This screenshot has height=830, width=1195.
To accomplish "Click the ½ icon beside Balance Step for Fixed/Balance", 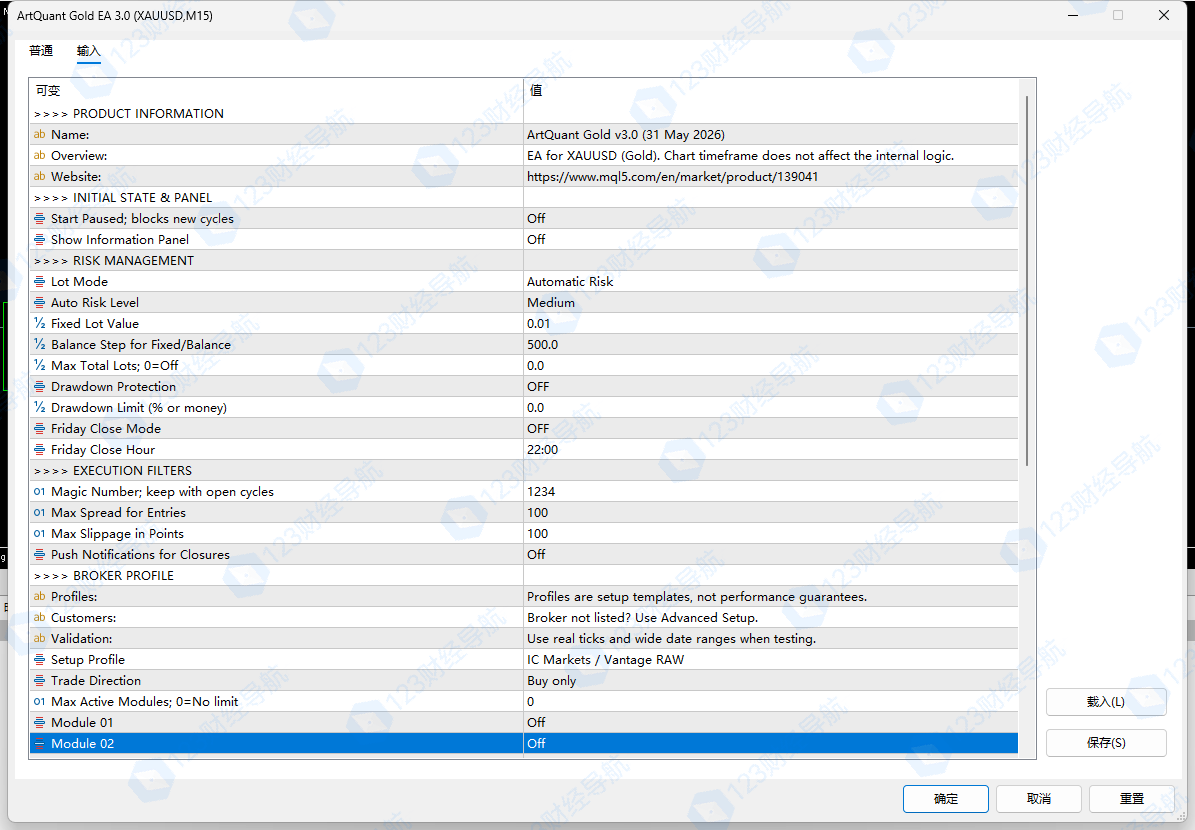I will (40, 344).
